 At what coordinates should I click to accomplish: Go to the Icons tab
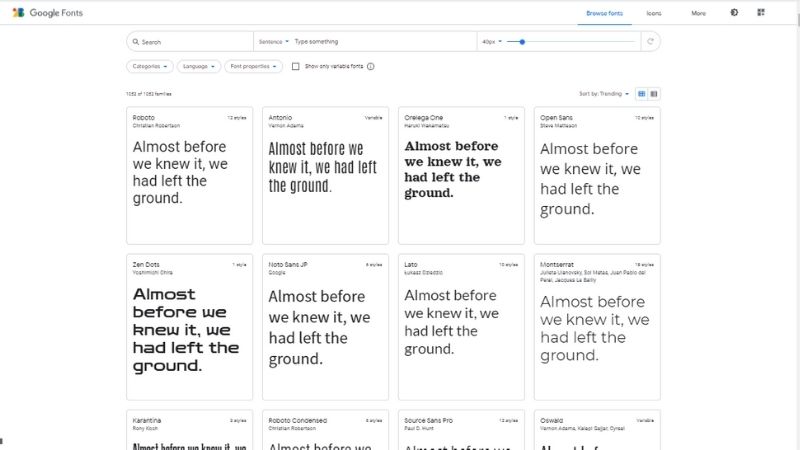(654, 13)
